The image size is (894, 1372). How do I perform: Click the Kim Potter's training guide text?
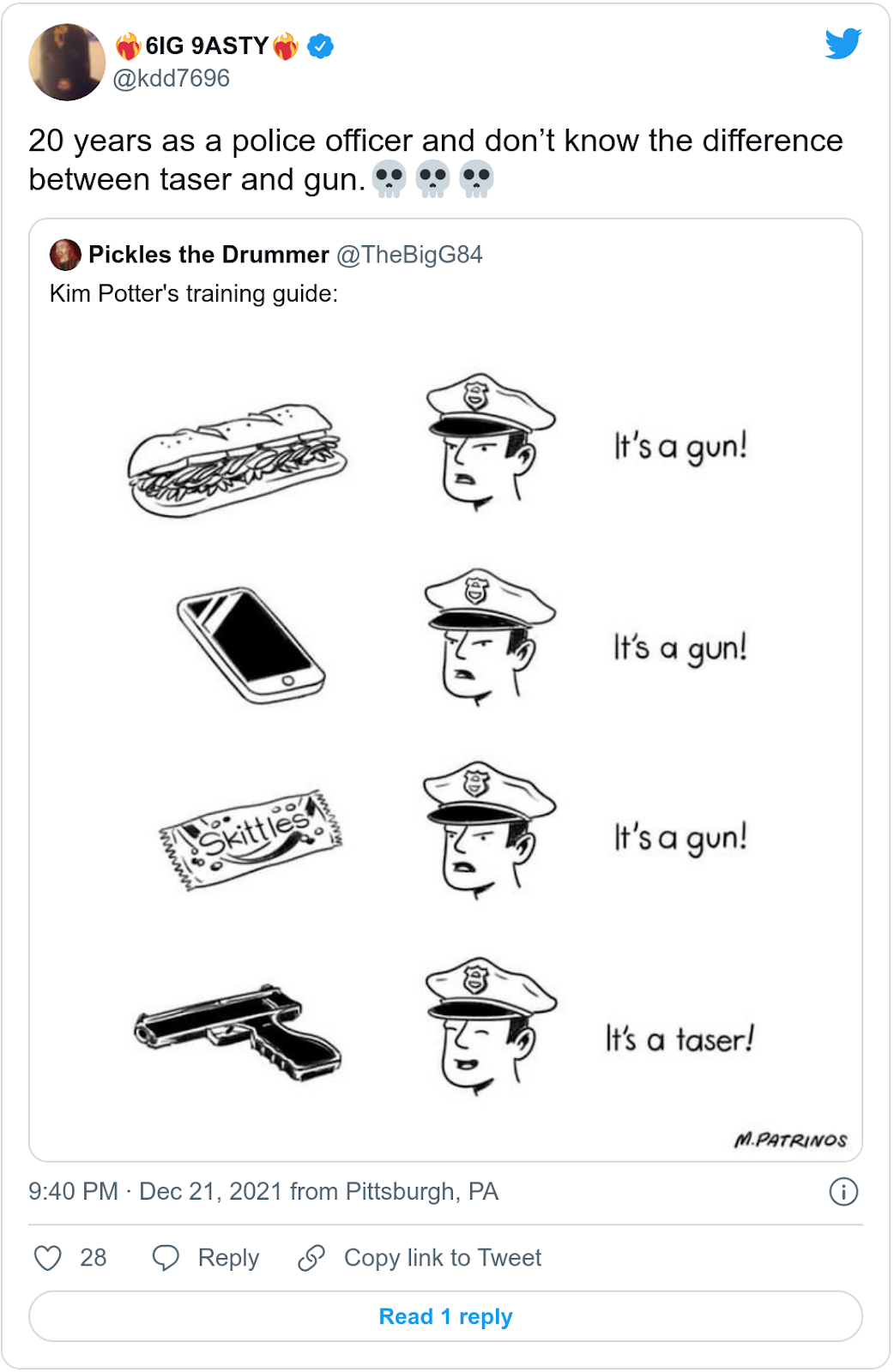[194, 294]
